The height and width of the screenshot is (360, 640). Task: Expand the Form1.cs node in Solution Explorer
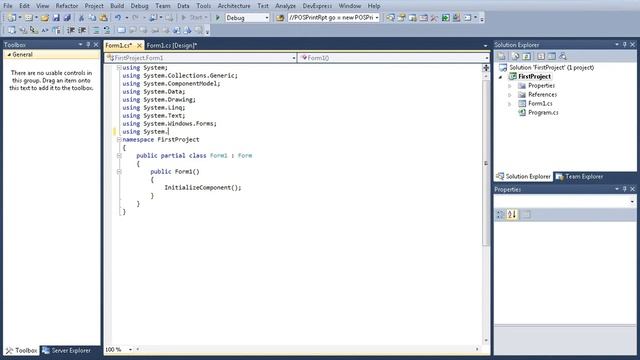pyautogui.click(x=510, y=104)
